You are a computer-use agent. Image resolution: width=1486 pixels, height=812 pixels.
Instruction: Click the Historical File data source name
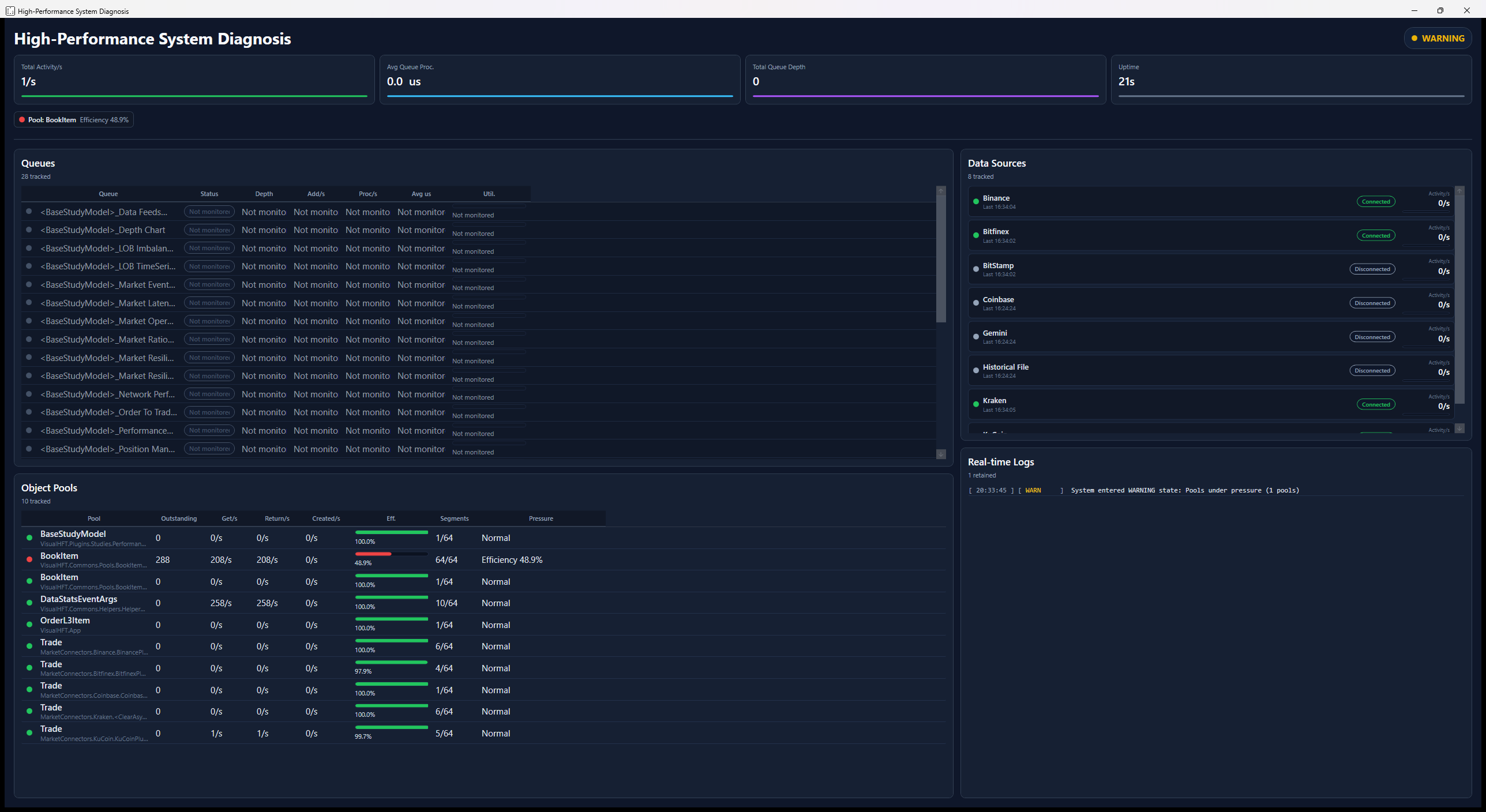[1005, 367]
